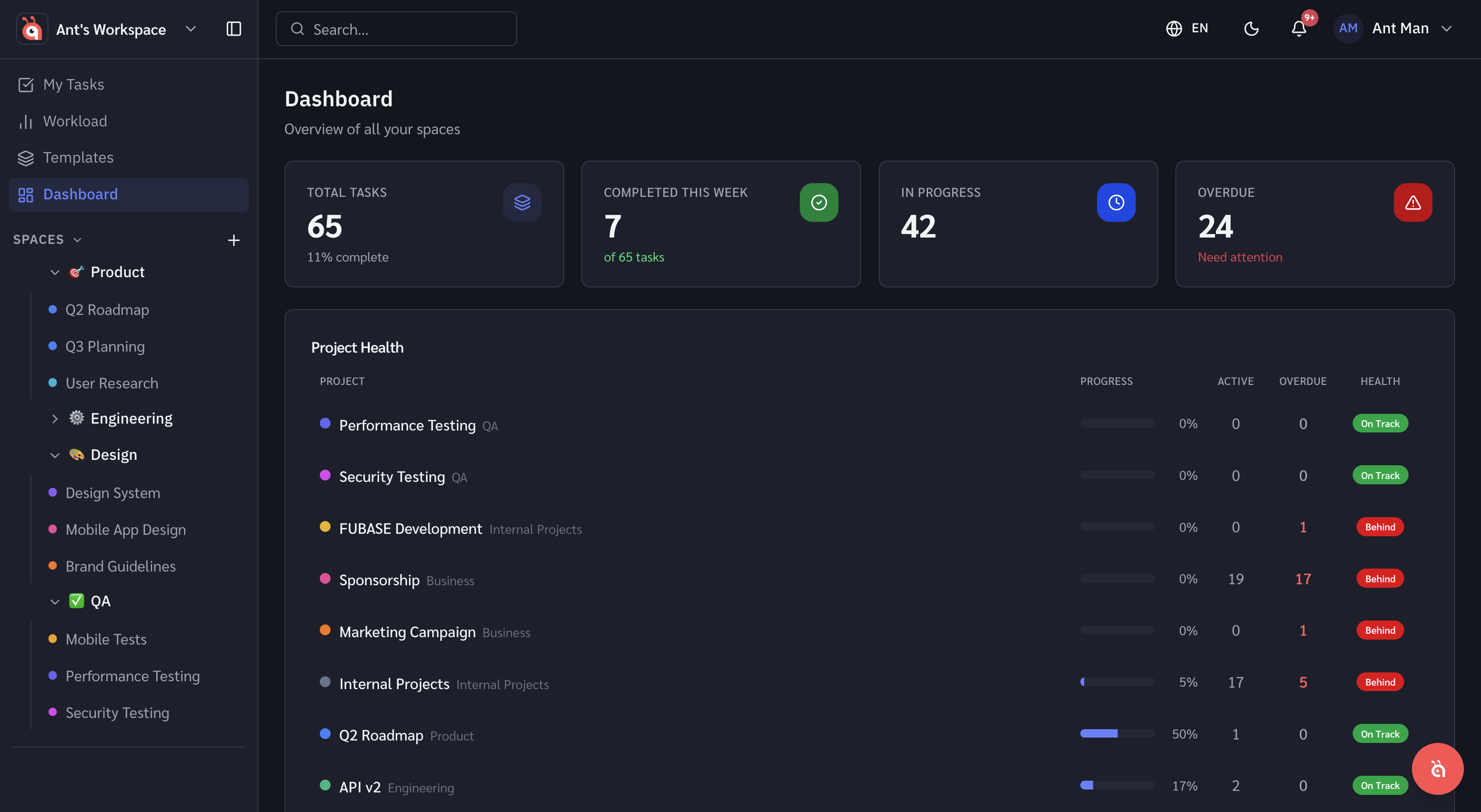Viewport: 1481px width, 812px height.
Task: Collapse the sidebar using the panel icon
Action: (x=234, y=29)
